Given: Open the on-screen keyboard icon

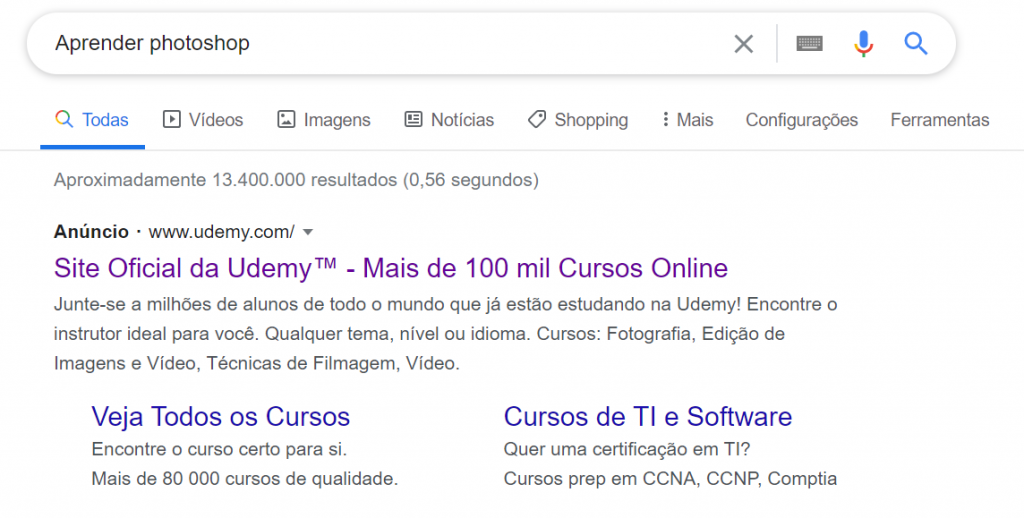Looking at the screenshot, I should pyautogui.click(x=809, y=44).
